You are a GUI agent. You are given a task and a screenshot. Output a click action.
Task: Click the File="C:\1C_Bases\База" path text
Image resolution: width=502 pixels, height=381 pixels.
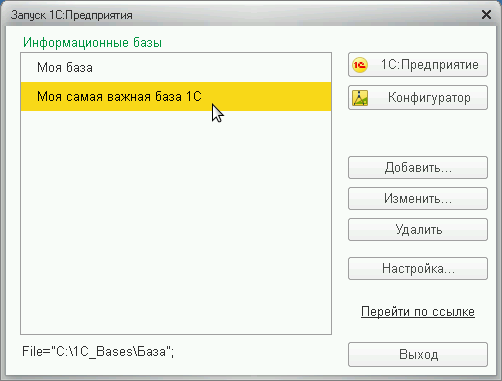point(98,352)
